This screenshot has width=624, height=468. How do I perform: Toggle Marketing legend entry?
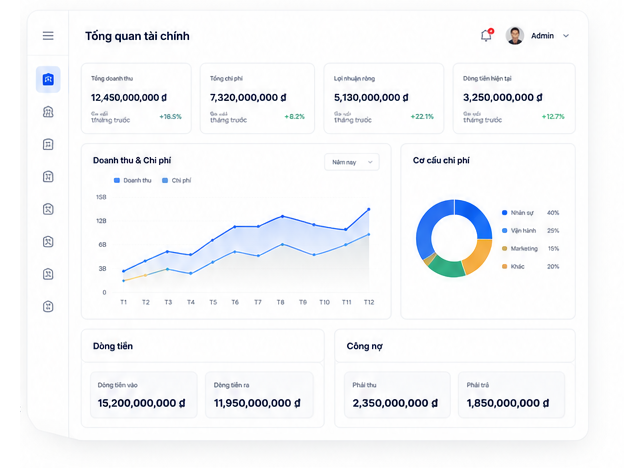click(530, 249)
